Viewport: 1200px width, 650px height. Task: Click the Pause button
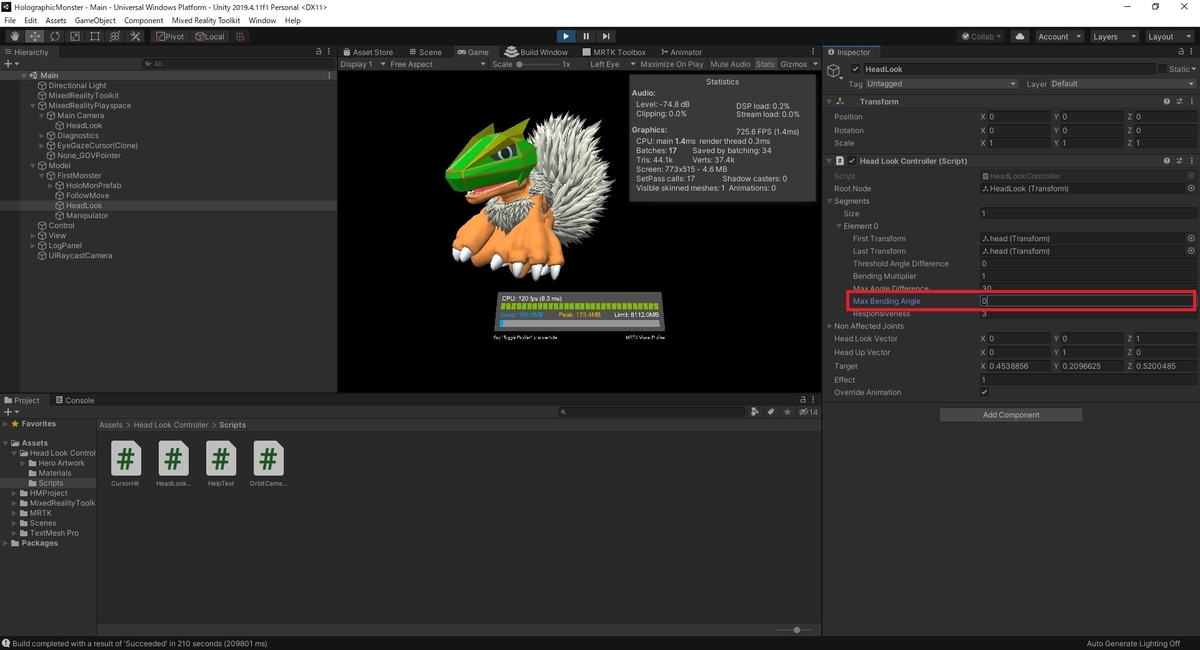coord(586,36)
